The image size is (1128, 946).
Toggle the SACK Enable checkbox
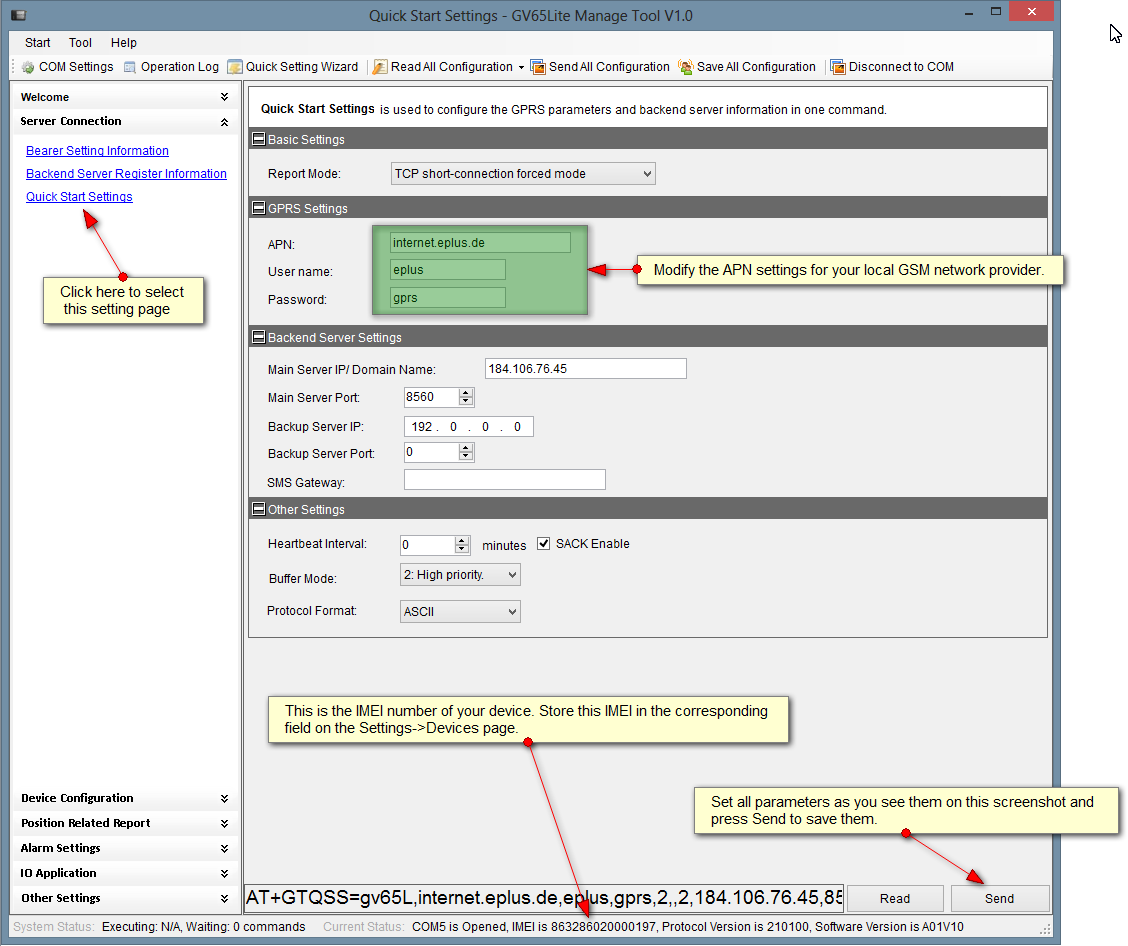(x=544, y=544)
